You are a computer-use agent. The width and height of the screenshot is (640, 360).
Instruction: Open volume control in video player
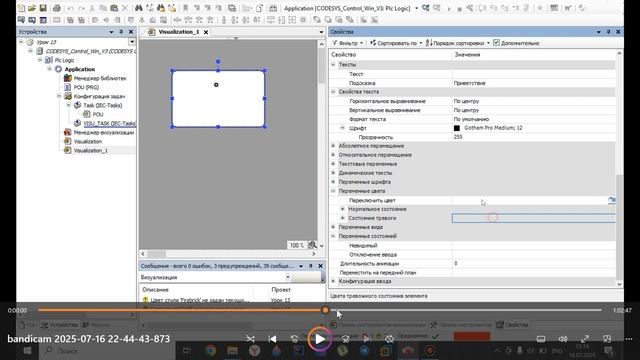tap(563, 339)
